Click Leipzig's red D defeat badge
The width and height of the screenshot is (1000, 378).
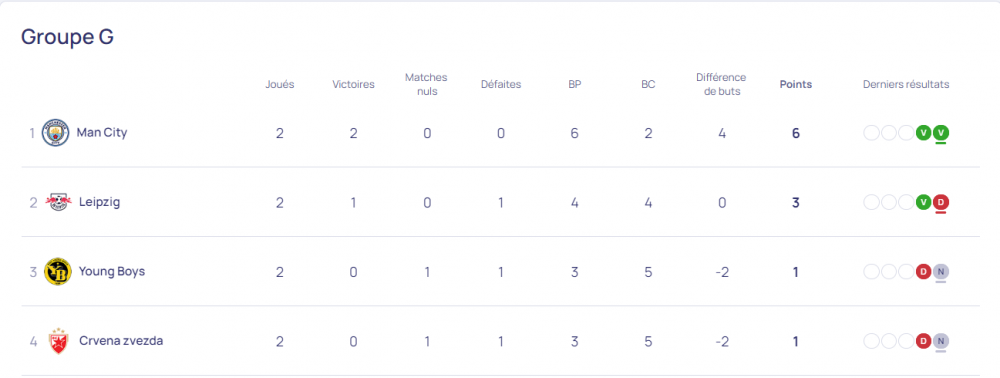(941, 203)
